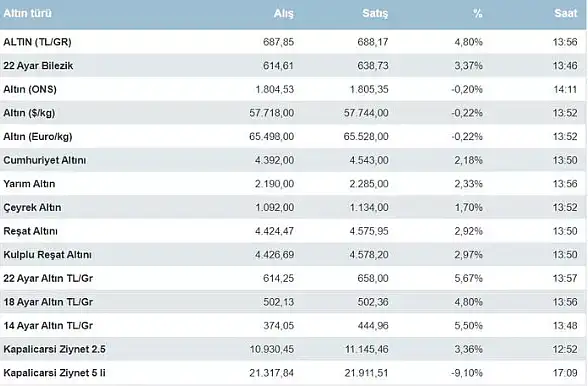Select the Altın ($/kg) row
The width and height of the screenshot is (588, 386).
point(293,113)
